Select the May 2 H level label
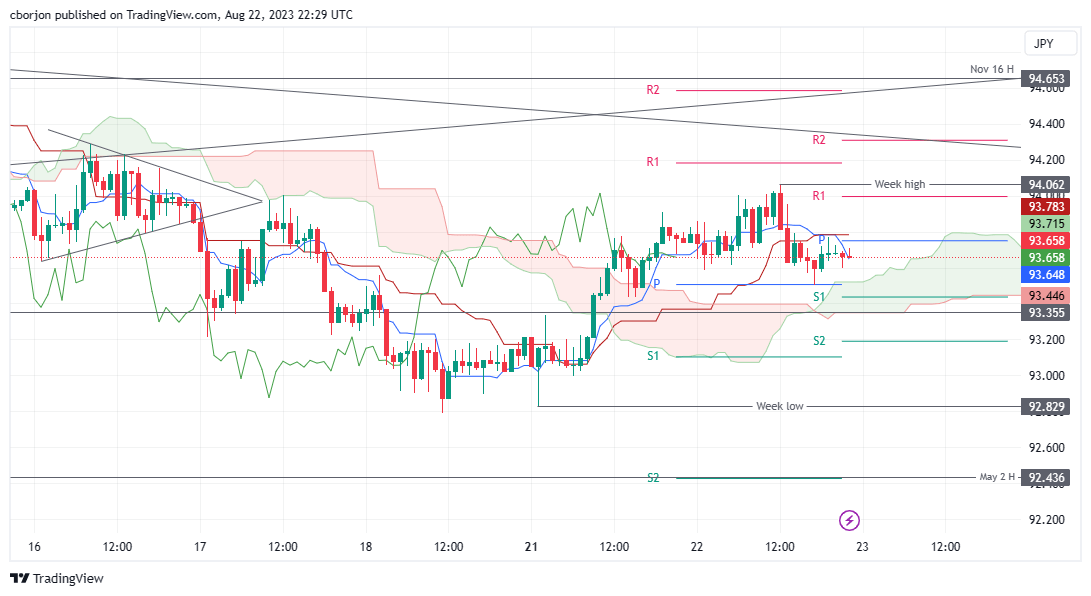The image size is (1091, 596). pyautogui.click(x=997, y=477)
